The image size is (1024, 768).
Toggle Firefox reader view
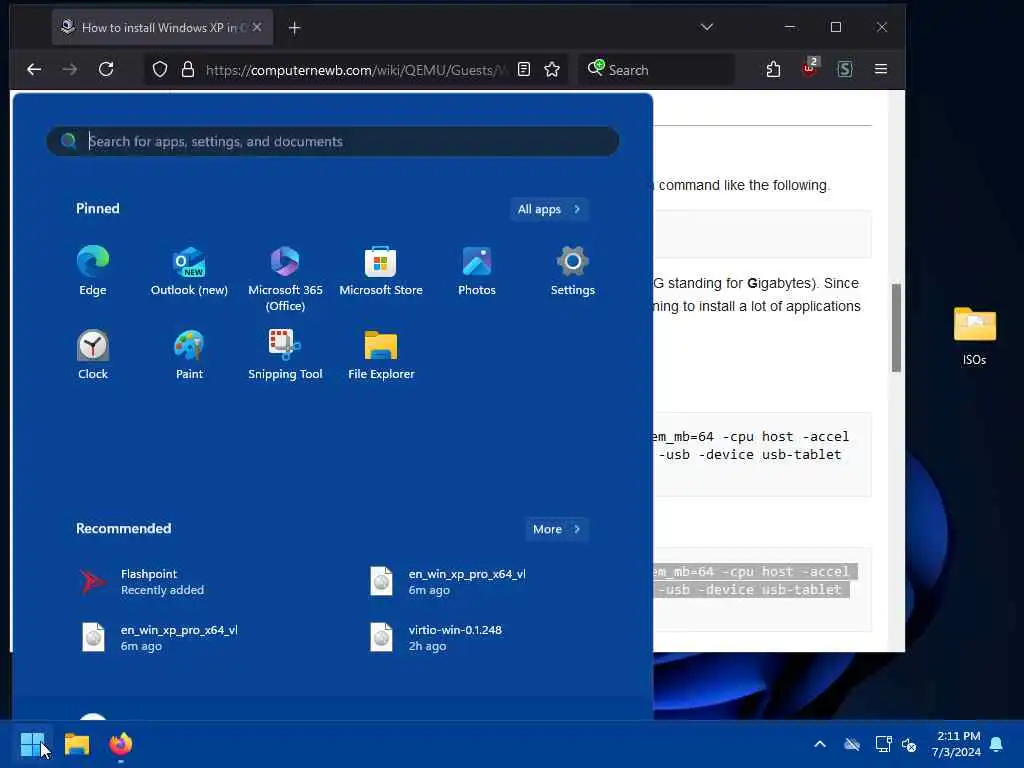(524, 69)
